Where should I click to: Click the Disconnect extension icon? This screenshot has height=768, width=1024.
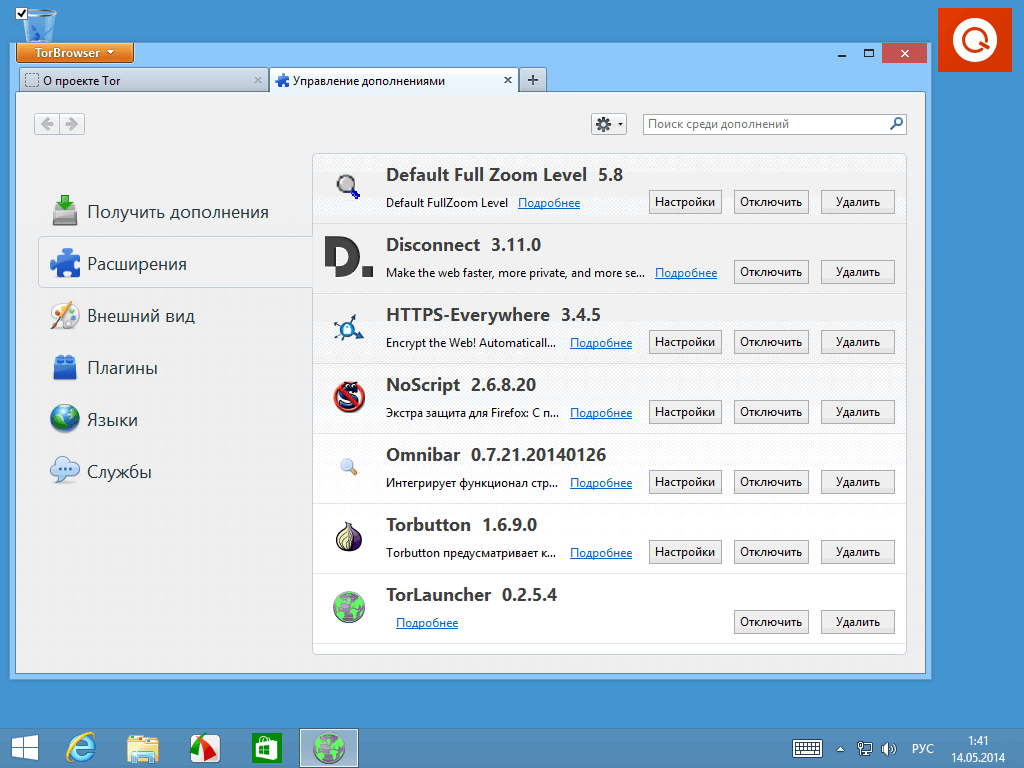[x=347, y=258]
